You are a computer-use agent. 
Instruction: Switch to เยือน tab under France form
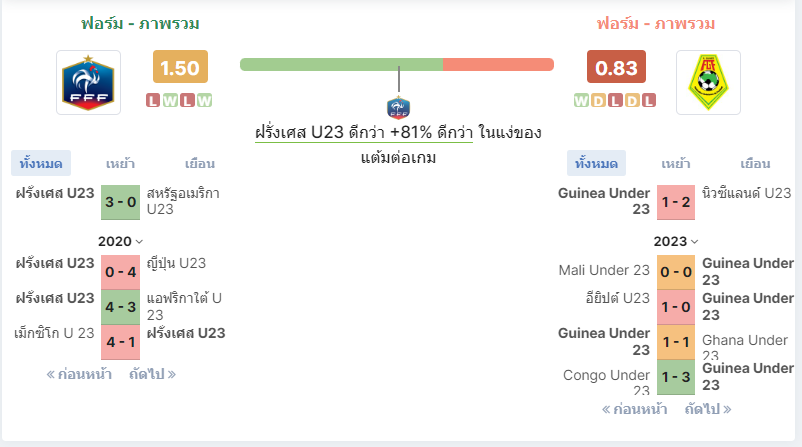(199, 164)
